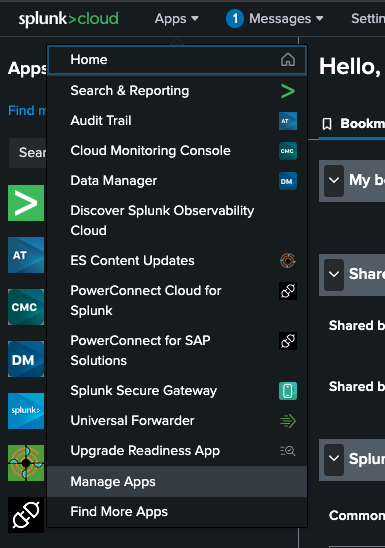Launch Cloud Monitoring Console from menu
The height and width of the screenshot is (548, 385).
tap(177, 151)
